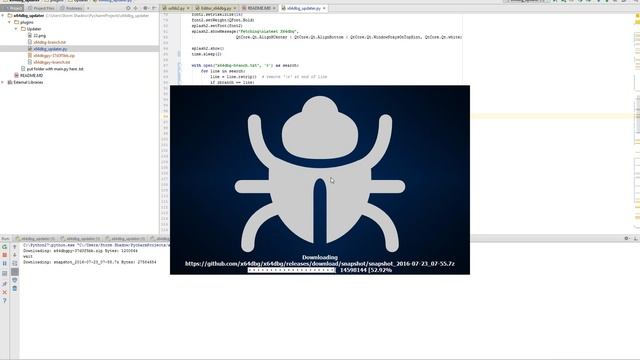This screenshot has width=640, height=360.
Task: Hide the Project tool window
Action: pyautogui.click(x=154, y=8)
